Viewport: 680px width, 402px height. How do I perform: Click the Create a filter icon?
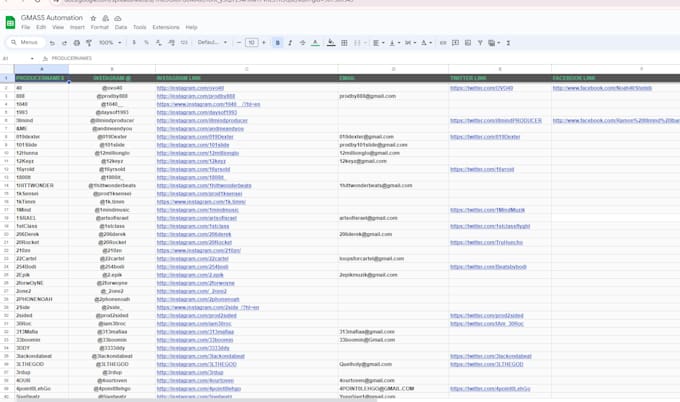click(480, 42)
